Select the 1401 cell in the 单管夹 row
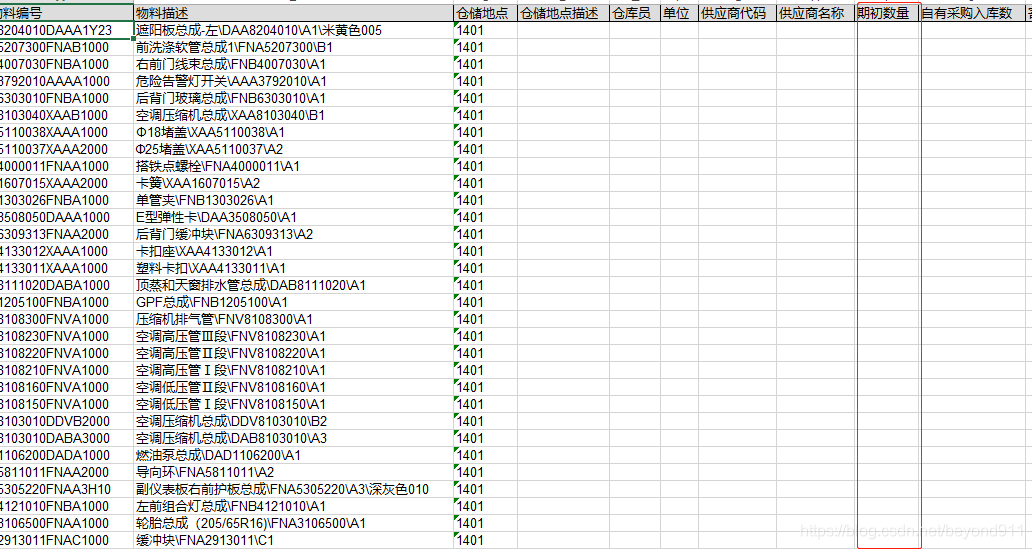The height and width of the screenshot is (549, 1032). coord(486,200)
